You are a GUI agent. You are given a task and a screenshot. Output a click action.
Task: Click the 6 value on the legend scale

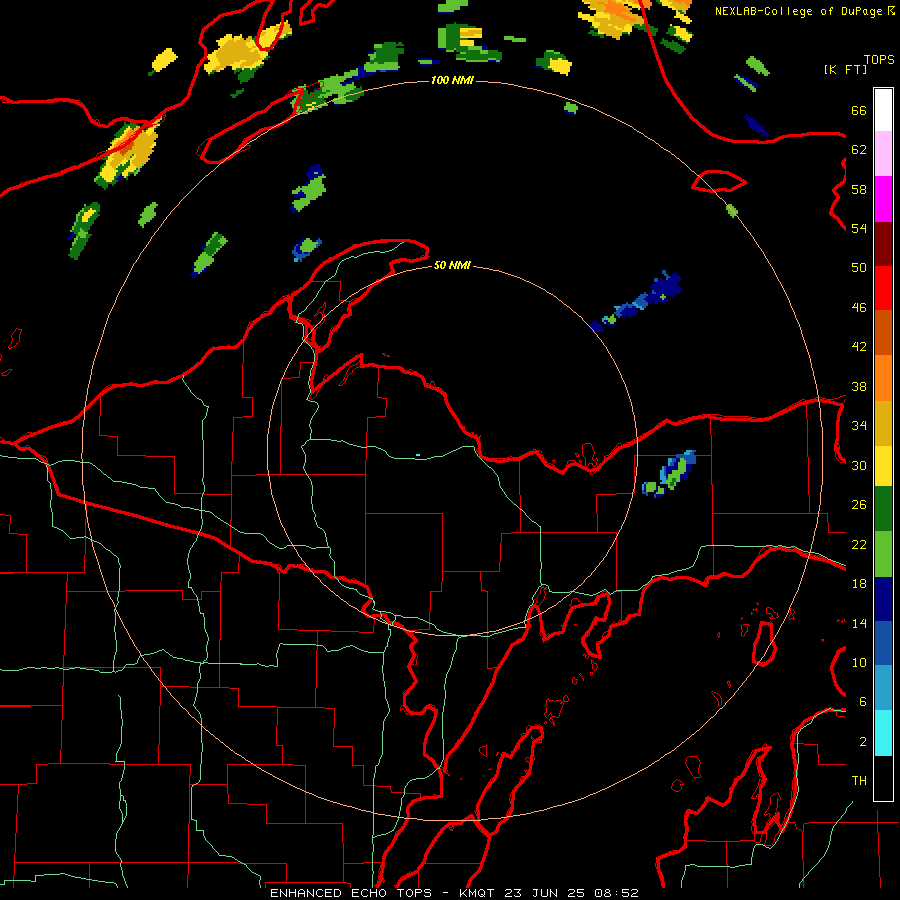[x=863, y=702]
